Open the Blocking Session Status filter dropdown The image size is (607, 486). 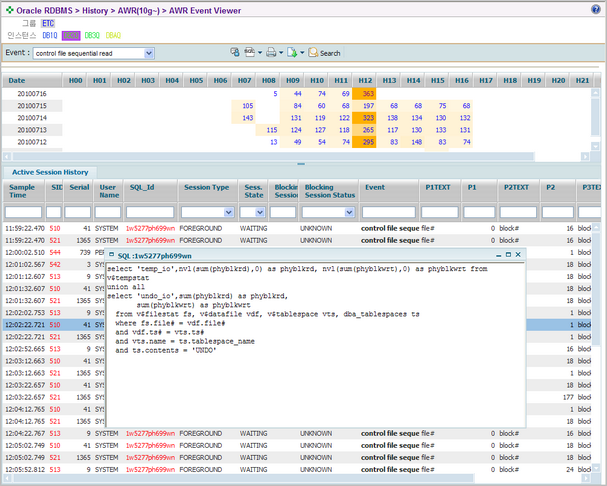(350, 212)
